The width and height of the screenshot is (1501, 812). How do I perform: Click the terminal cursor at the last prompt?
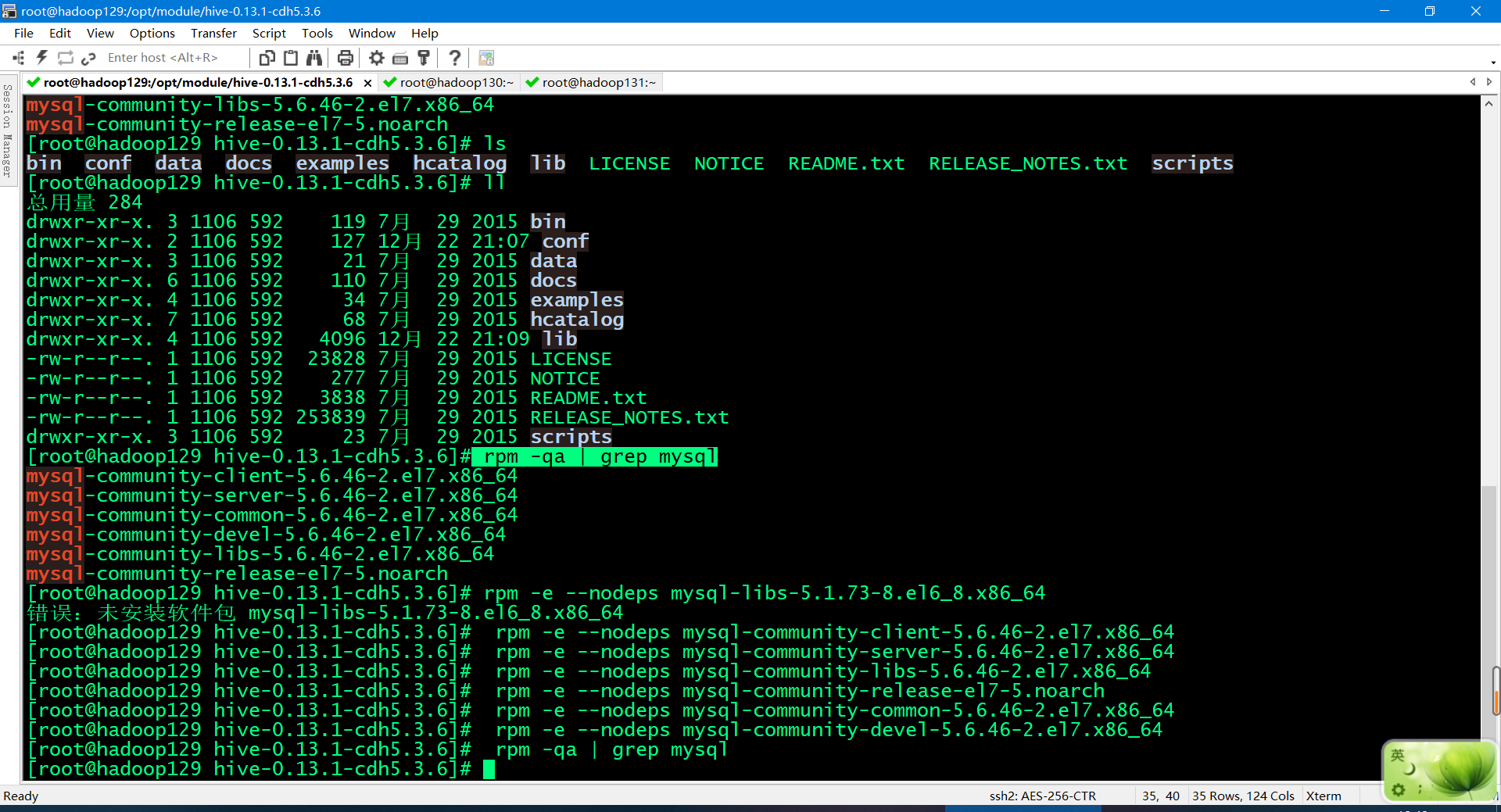pos(489,770)
